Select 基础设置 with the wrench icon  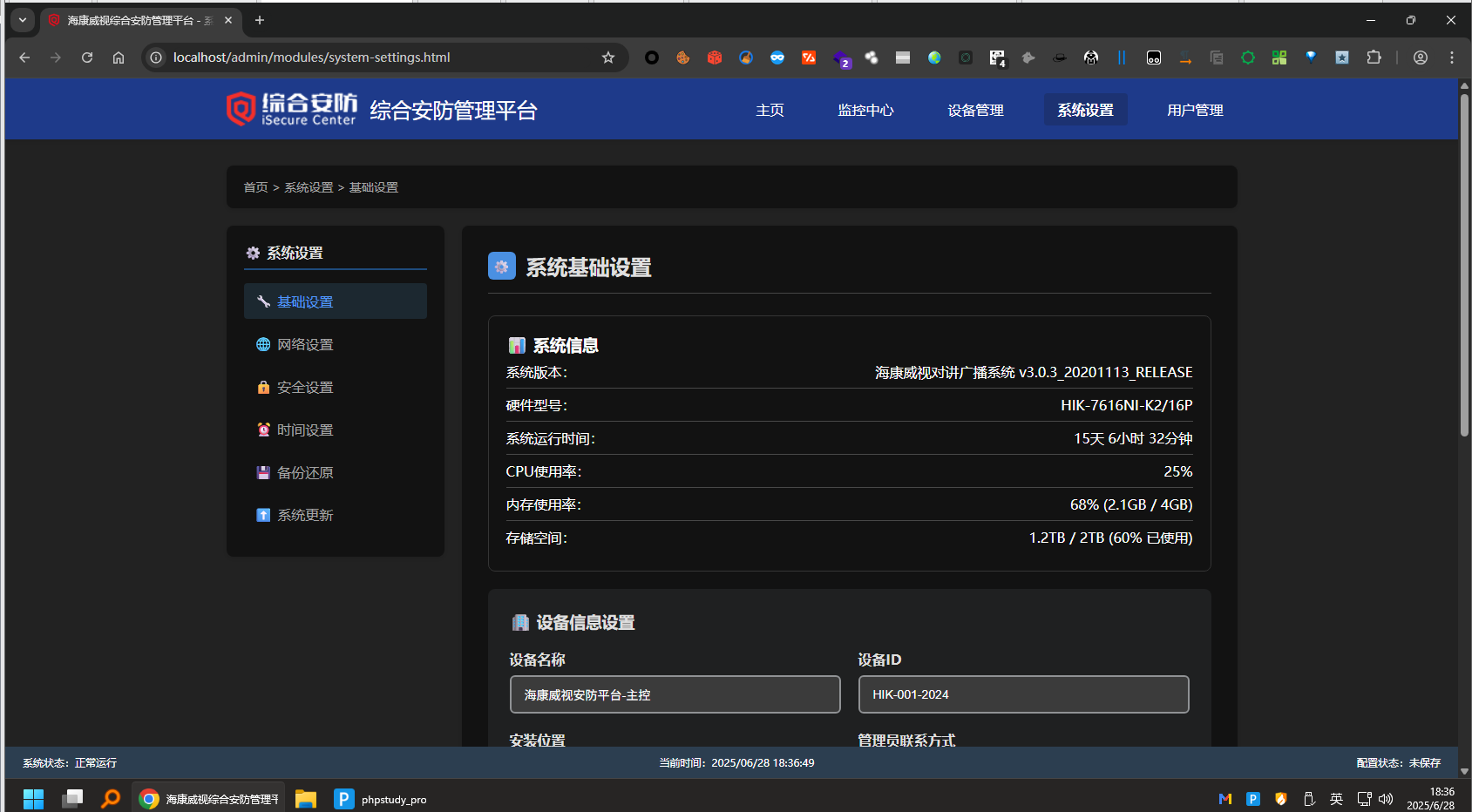(x=304, y=302)
